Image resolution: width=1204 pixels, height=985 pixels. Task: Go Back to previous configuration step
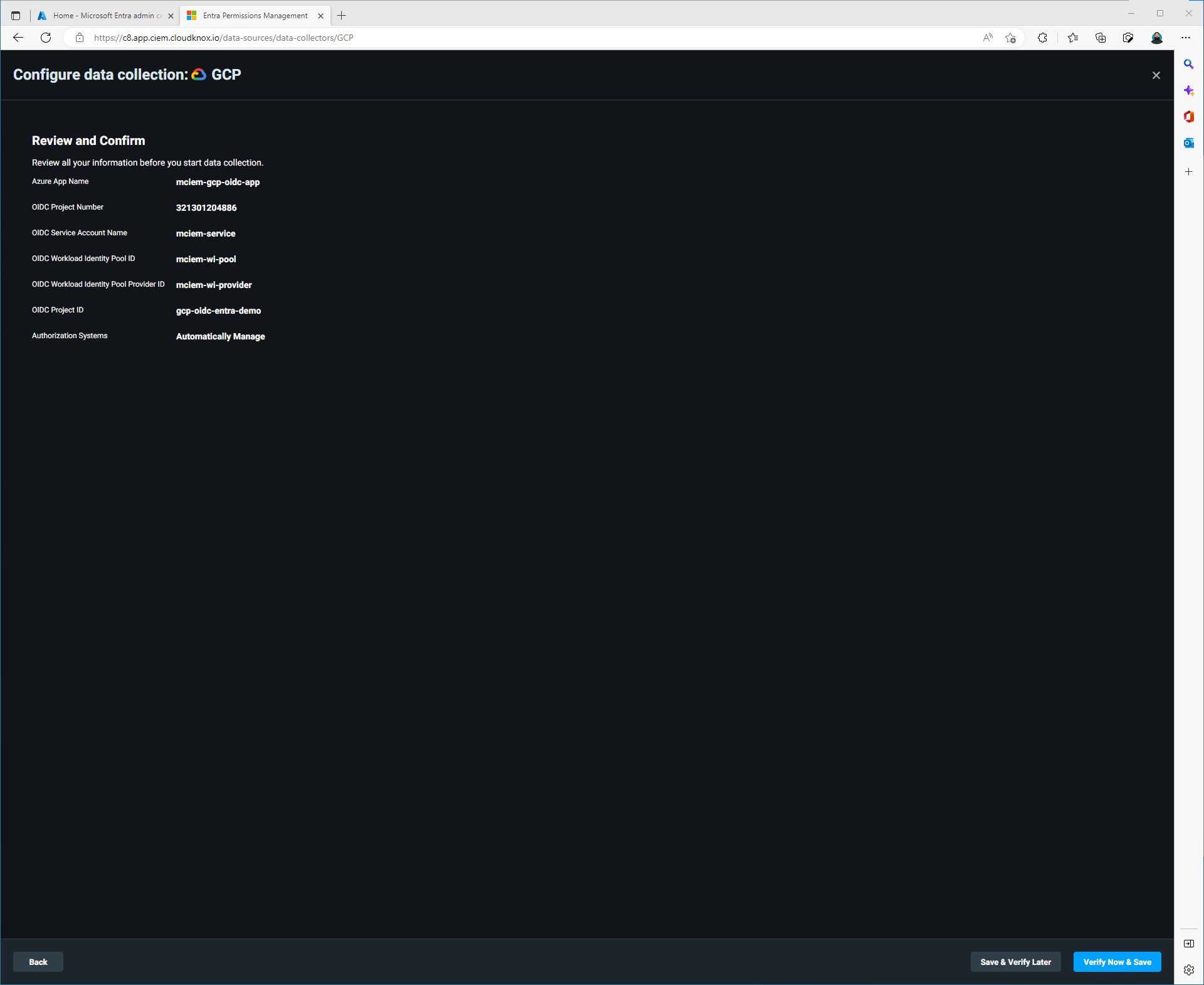coord(38,962)
